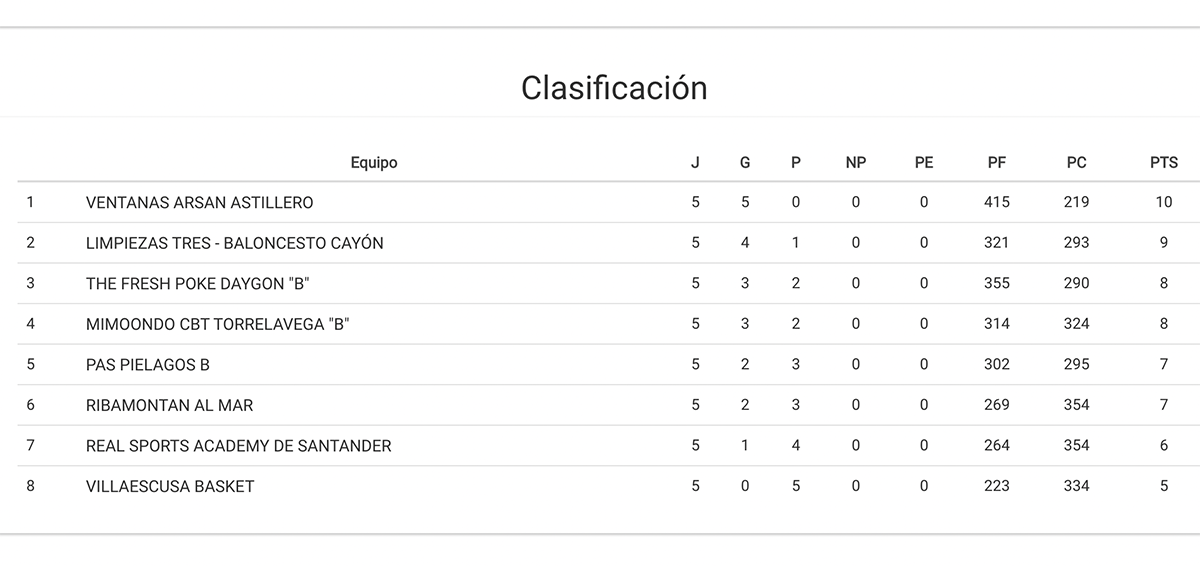Screen dimensions: 1200x566
Task: Select the J column header
Action: (695, 162)
